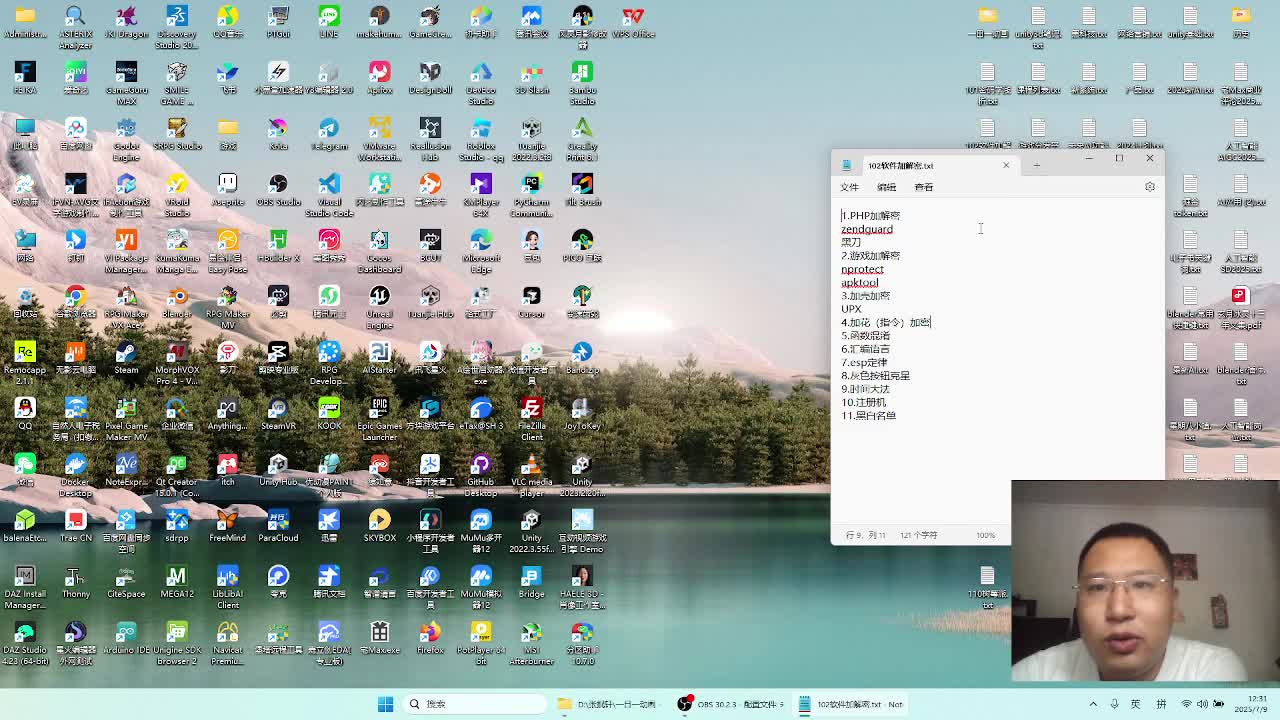Select the Cocos Dashboard desktop icon
Screen dimensions: 1280x720
pyautogui.click(x=379, y=251)
